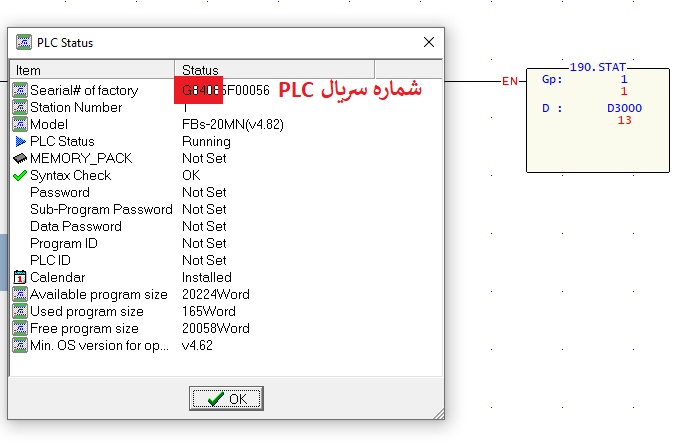Click the Item column header
This screenshot has width=679, height=443.
tap(92, 70)
